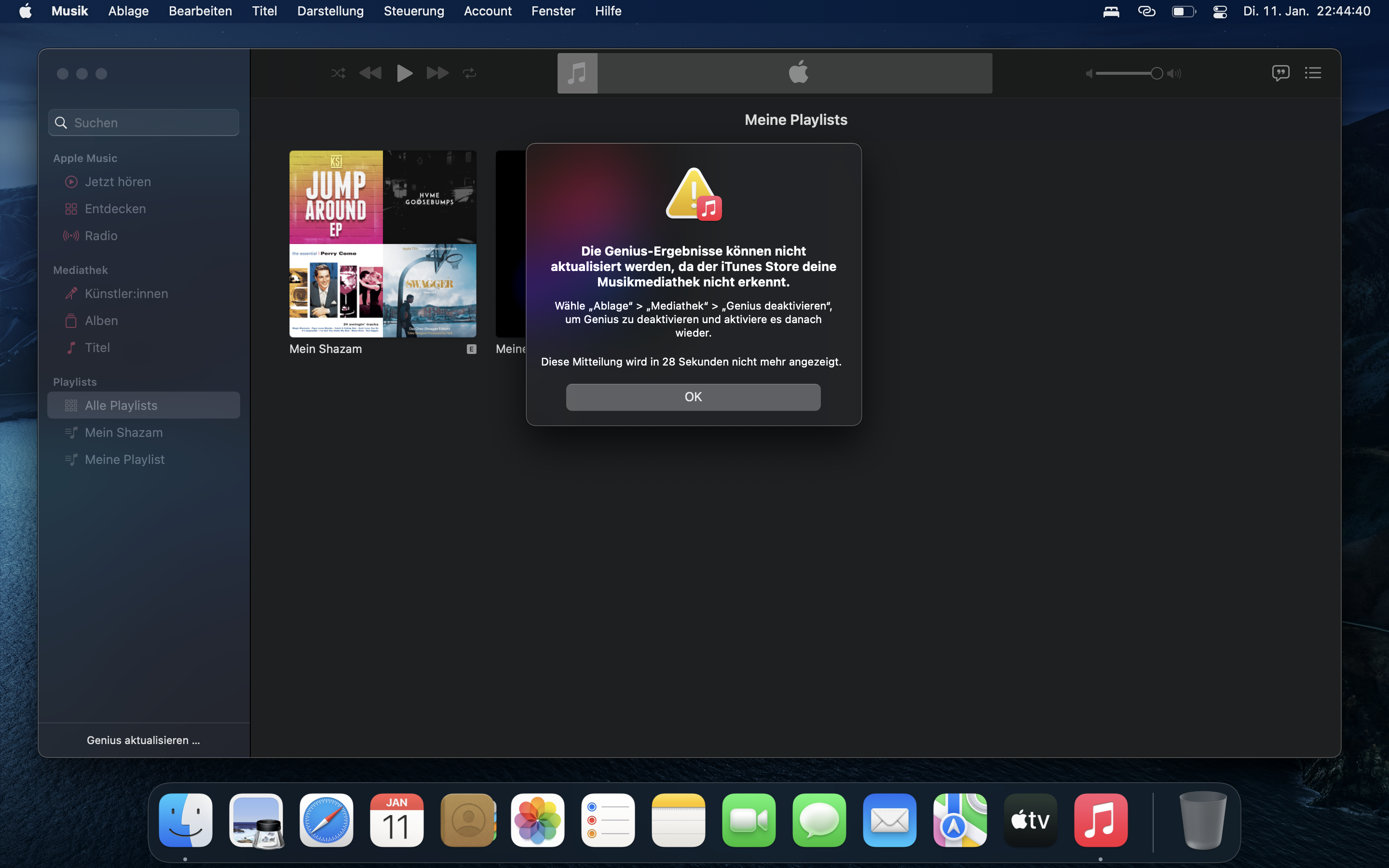Viewport: 1389px width, 868px height.
Task: Click OK in the Genius alert
Action: (693, 397)
